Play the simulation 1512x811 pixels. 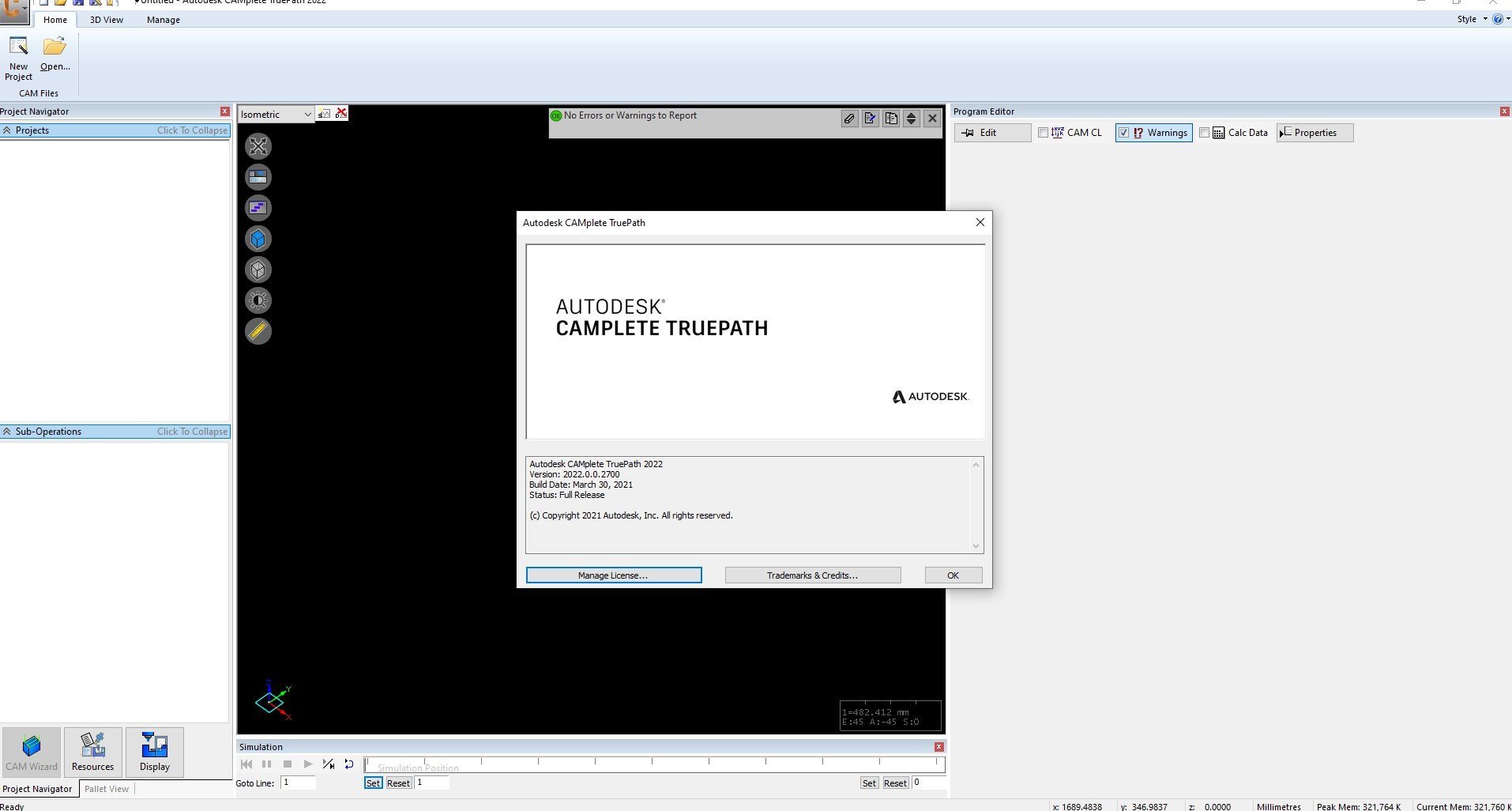(x=308, y=764)
